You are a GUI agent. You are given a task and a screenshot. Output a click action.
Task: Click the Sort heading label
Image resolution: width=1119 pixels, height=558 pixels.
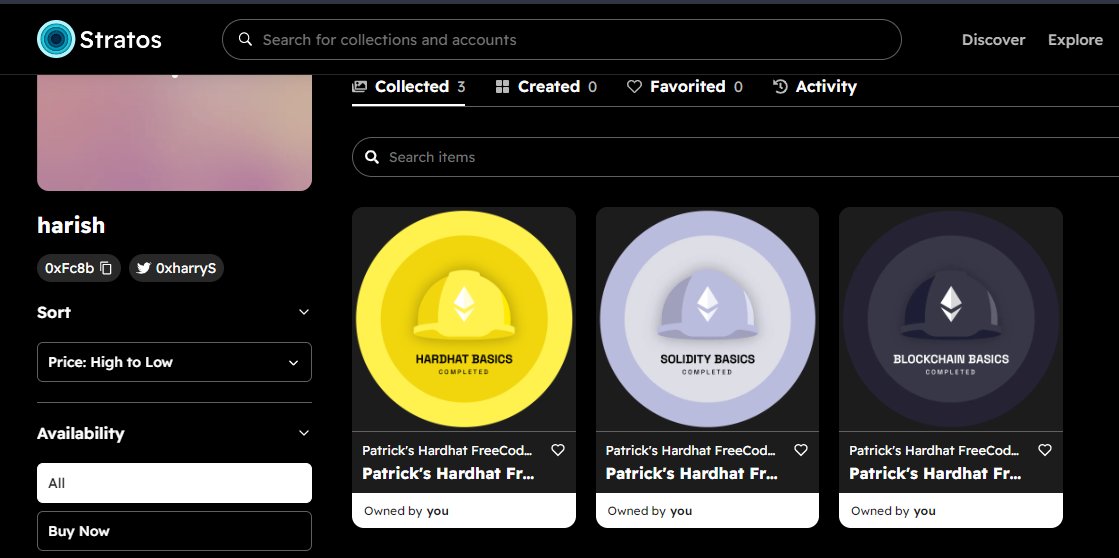(54, 313)
